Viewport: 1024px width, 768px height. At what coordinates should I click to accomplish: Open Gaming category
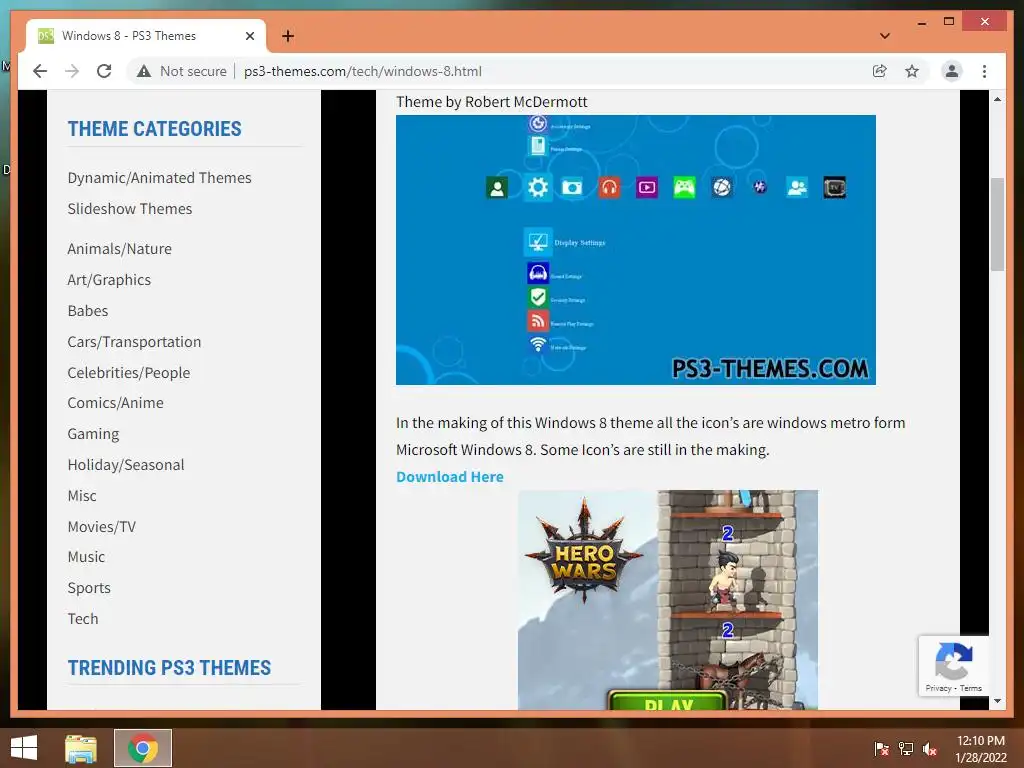tap(93, 434)
